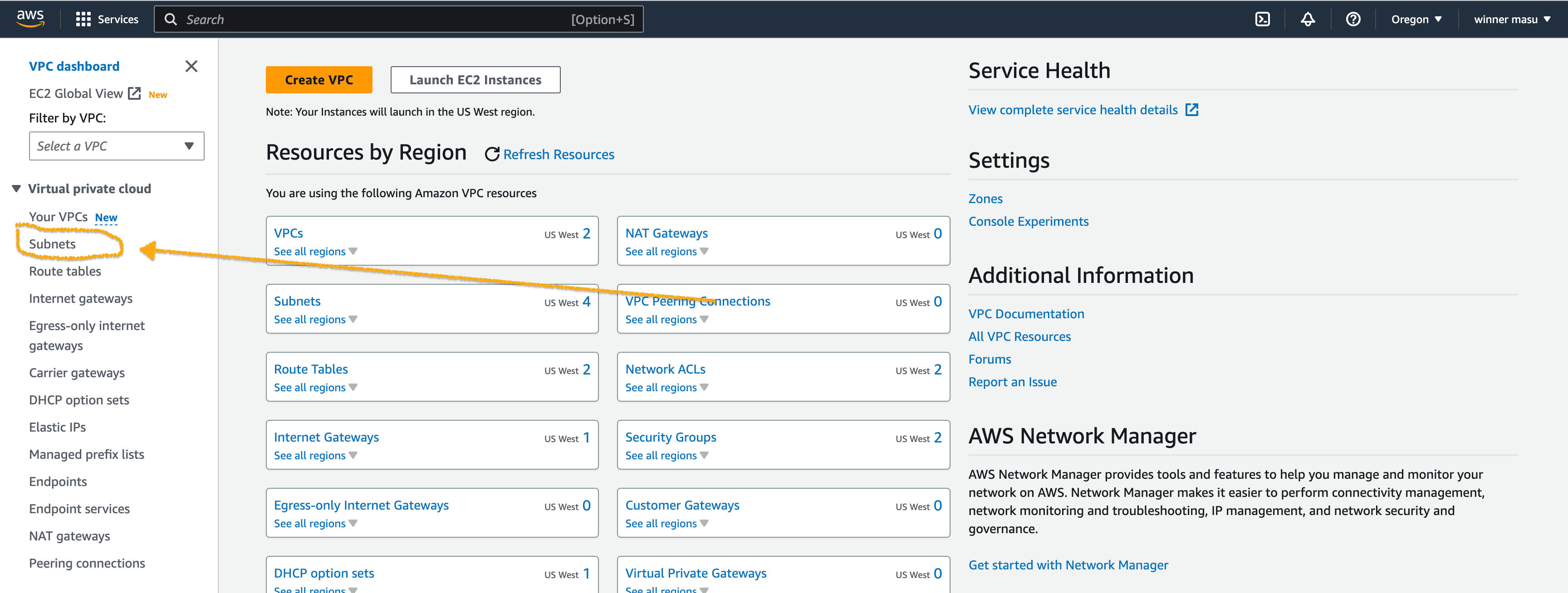Collapse the Virtual private cloud section
Viewport: 1568px width, 593px height.
click(x=16, y=189)
